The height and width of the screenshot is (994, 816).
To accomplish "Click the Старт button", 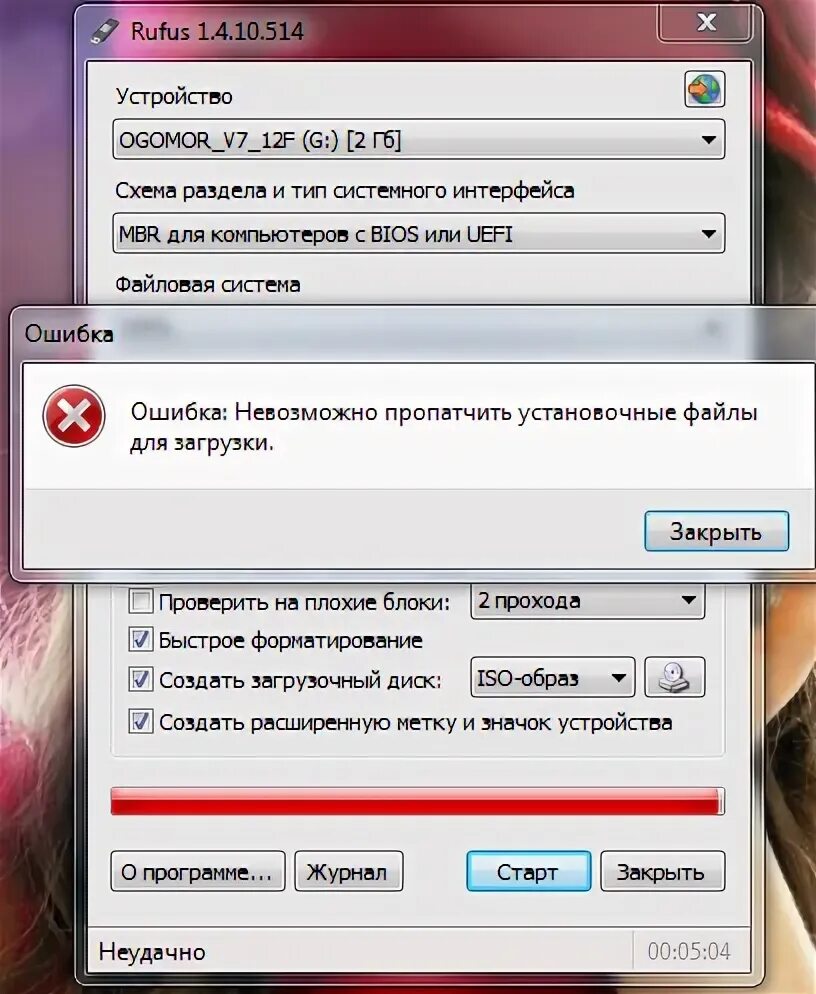I will tap(529, 872).
